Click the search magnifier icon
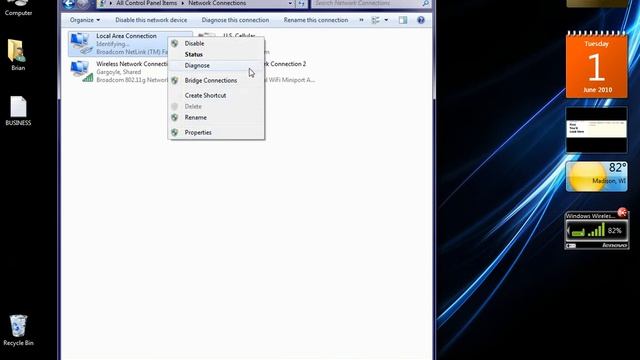This screenshot has width=640, height=360. pyautogui.click(x=425, y=4)
